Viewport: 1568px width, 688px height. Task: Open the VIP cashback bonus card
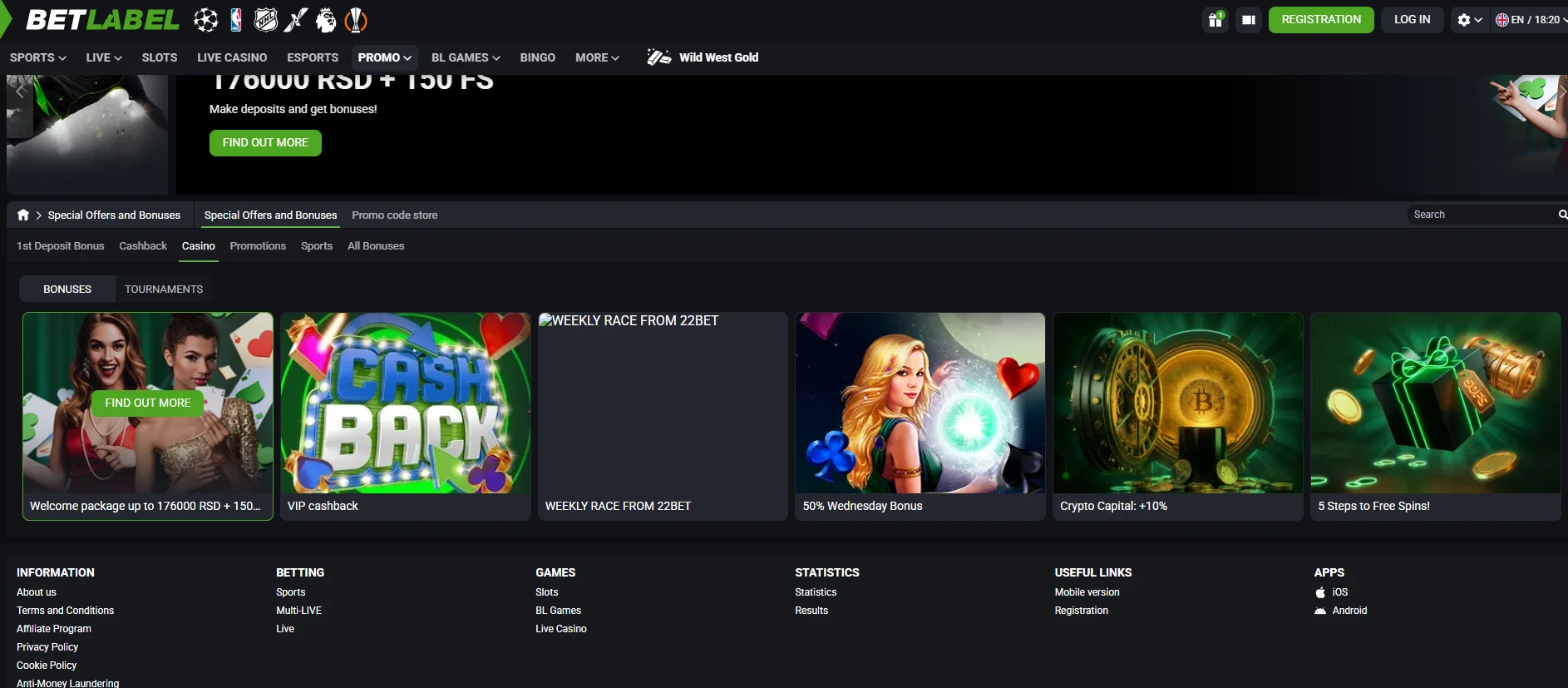point(406,416)
